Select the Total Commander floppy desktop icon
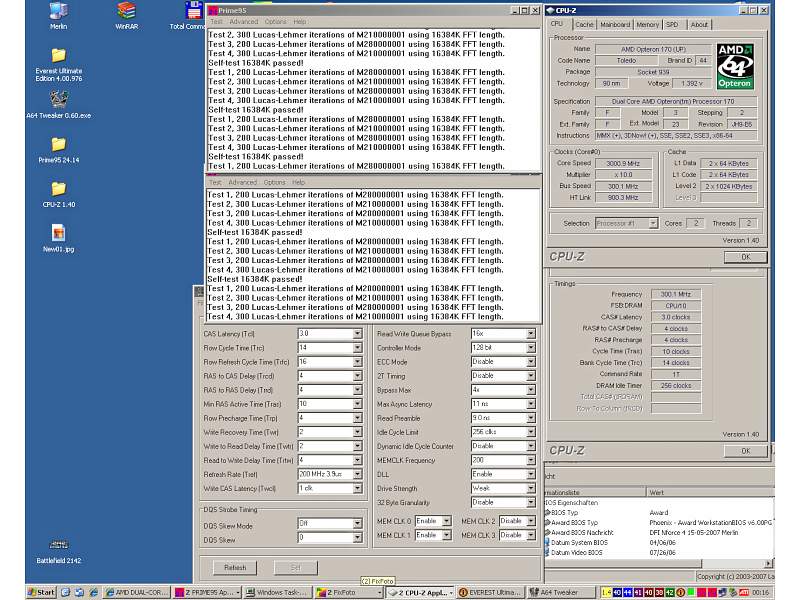This screenshot has width=800, height=600. (x=194, y=10)
